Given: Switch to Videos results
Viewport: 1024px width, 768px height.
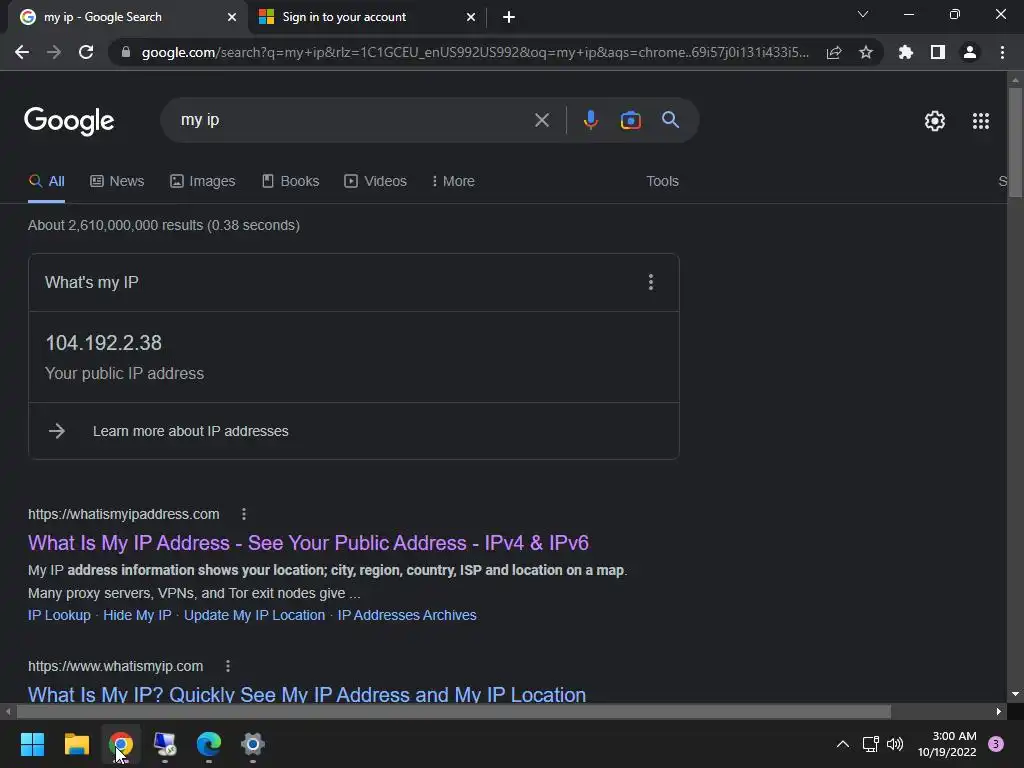Looking at the screenshot, I should [376, 181].
